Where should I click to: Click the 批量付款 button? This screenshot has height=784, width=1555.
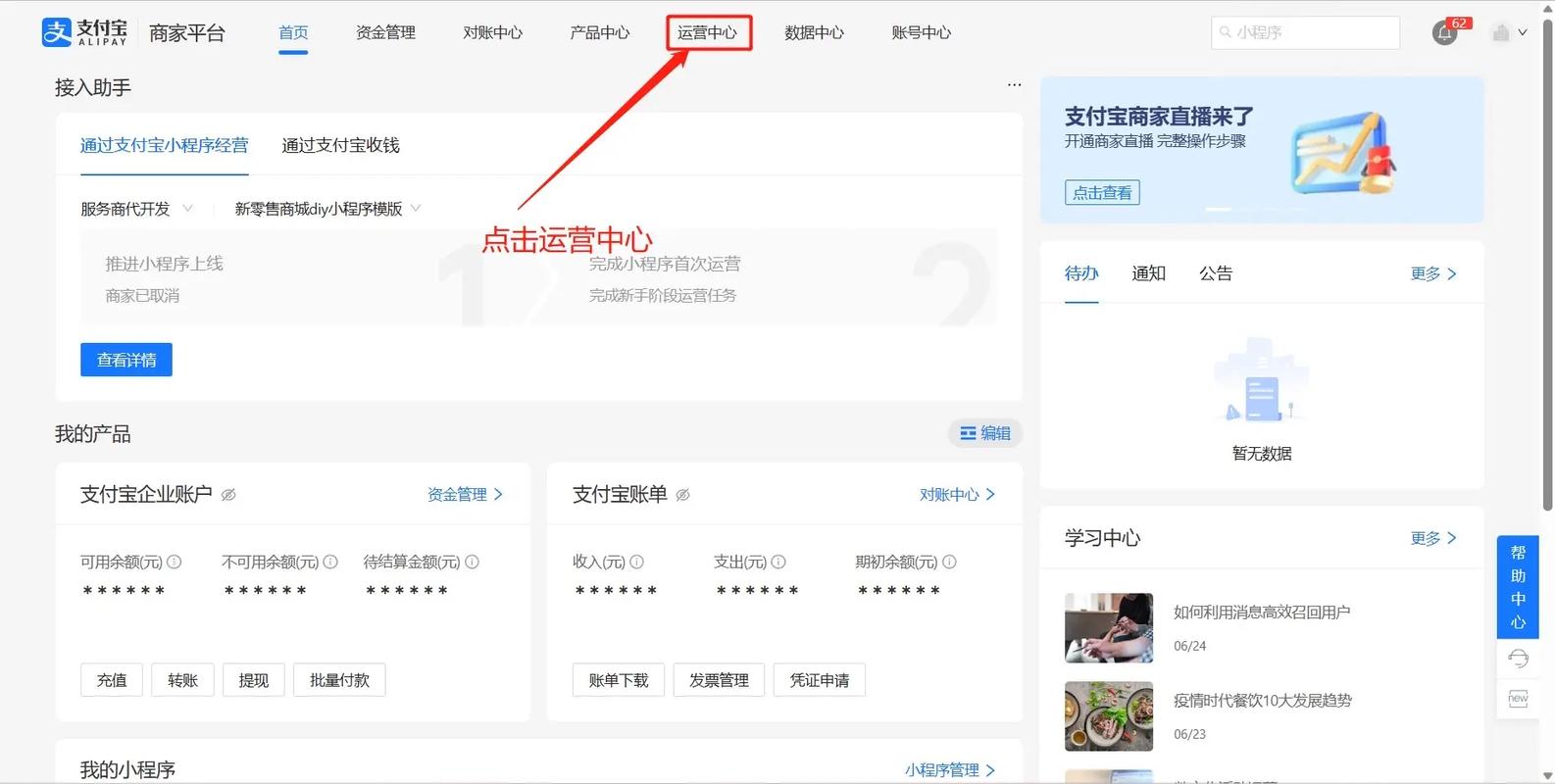click(x=339, y=680)
